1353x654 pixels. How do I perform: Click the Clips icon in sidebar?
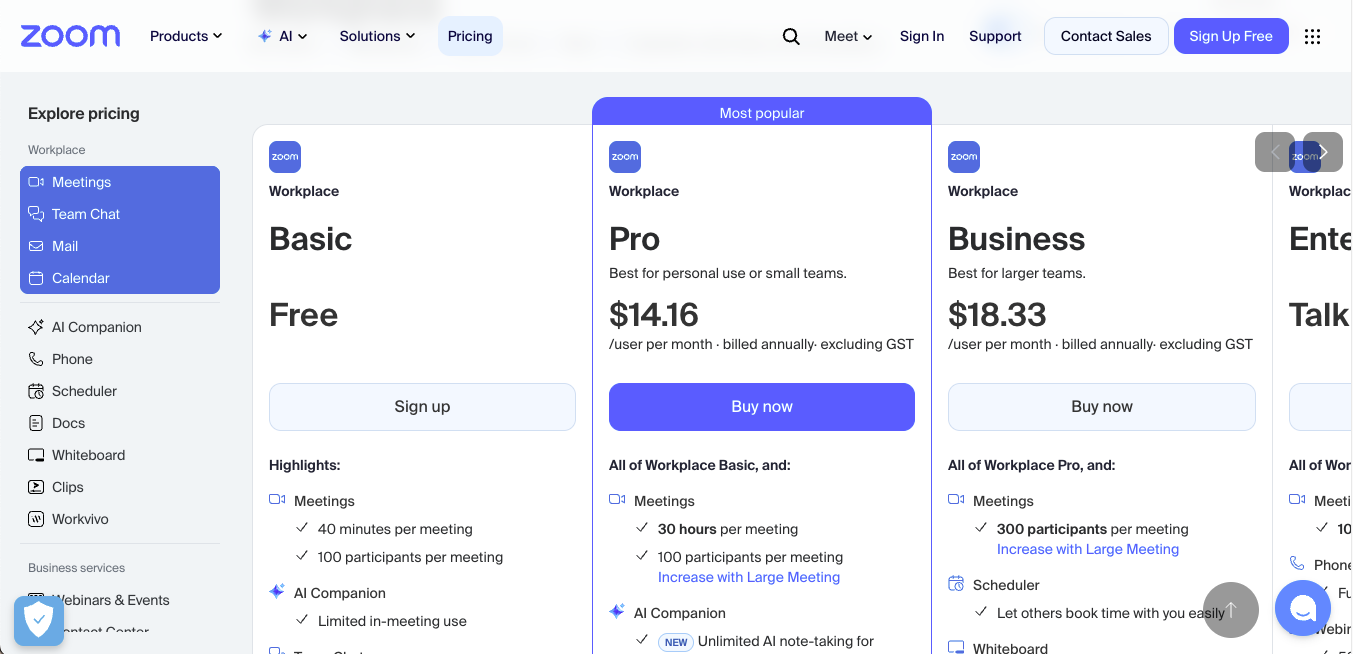[36, 487]
